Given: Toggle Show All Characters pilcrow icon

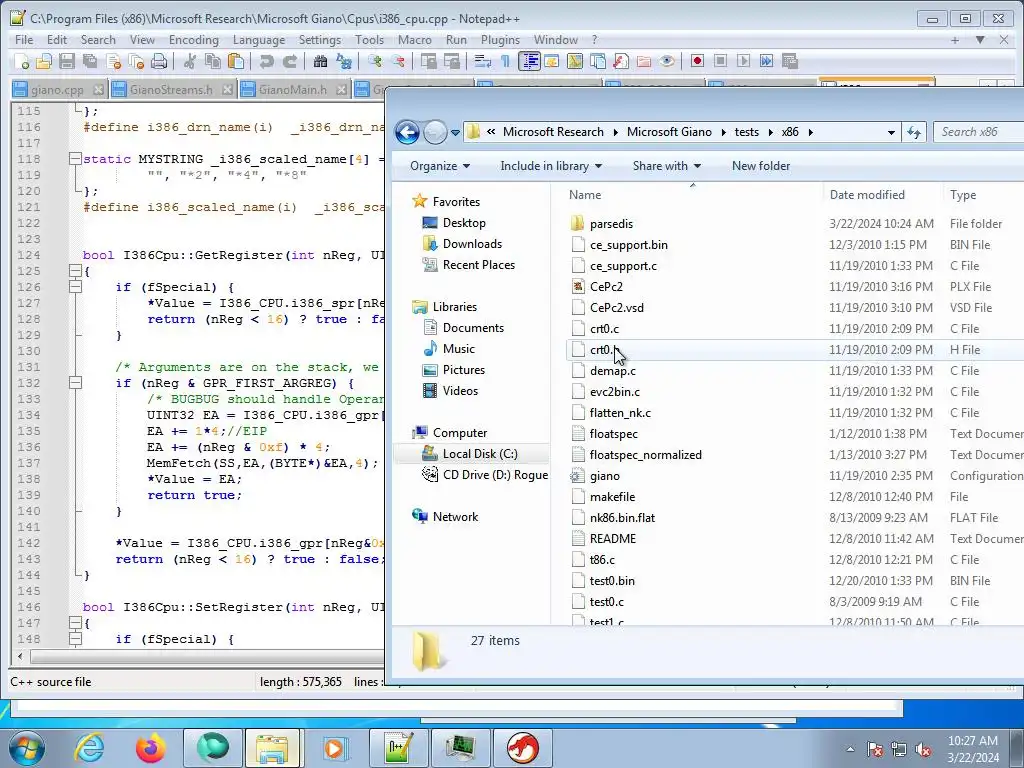Looking at the screenshot, I should pos(505,61).
